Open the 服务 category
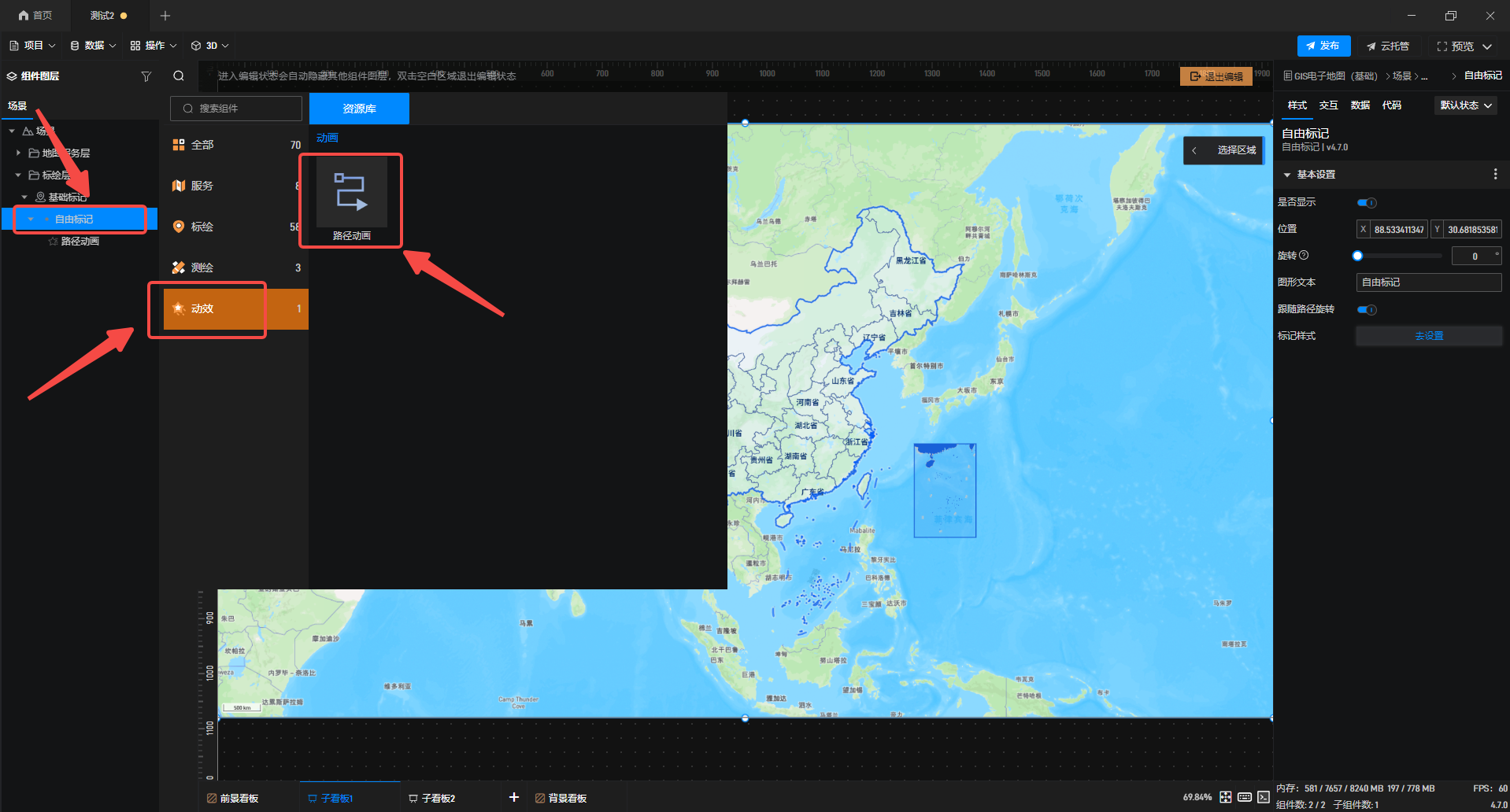1510x812 pixels. pos(235,186)
